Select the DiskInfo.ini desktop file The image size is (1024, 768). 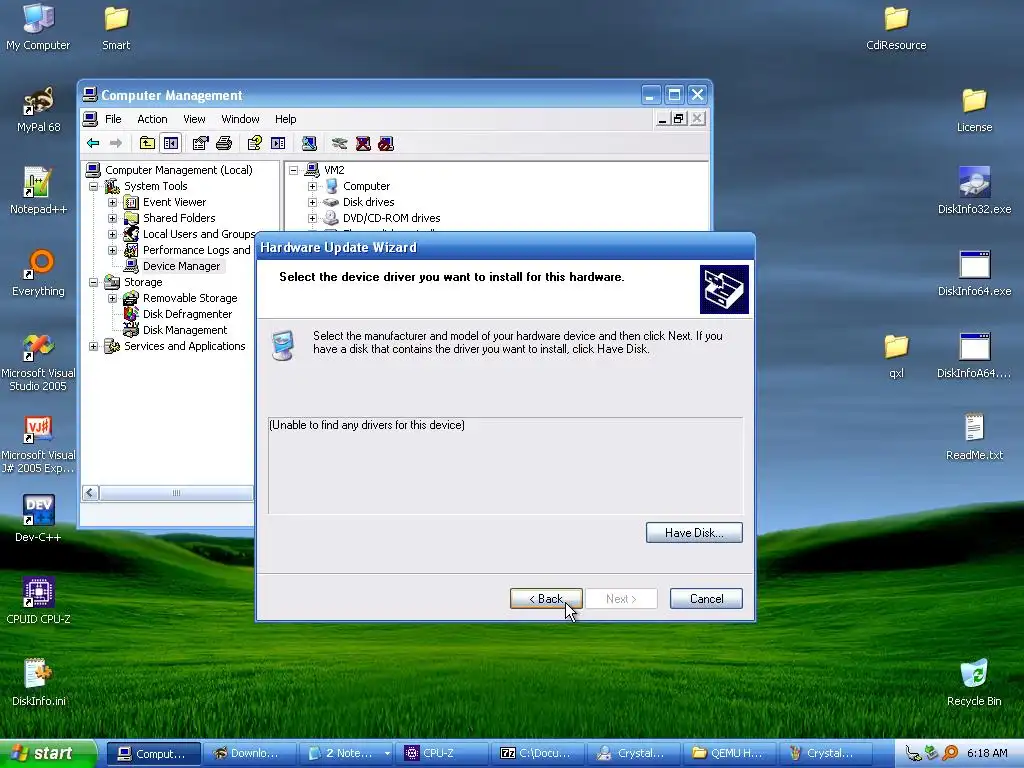pyautogui.click(x=38, y=683)
